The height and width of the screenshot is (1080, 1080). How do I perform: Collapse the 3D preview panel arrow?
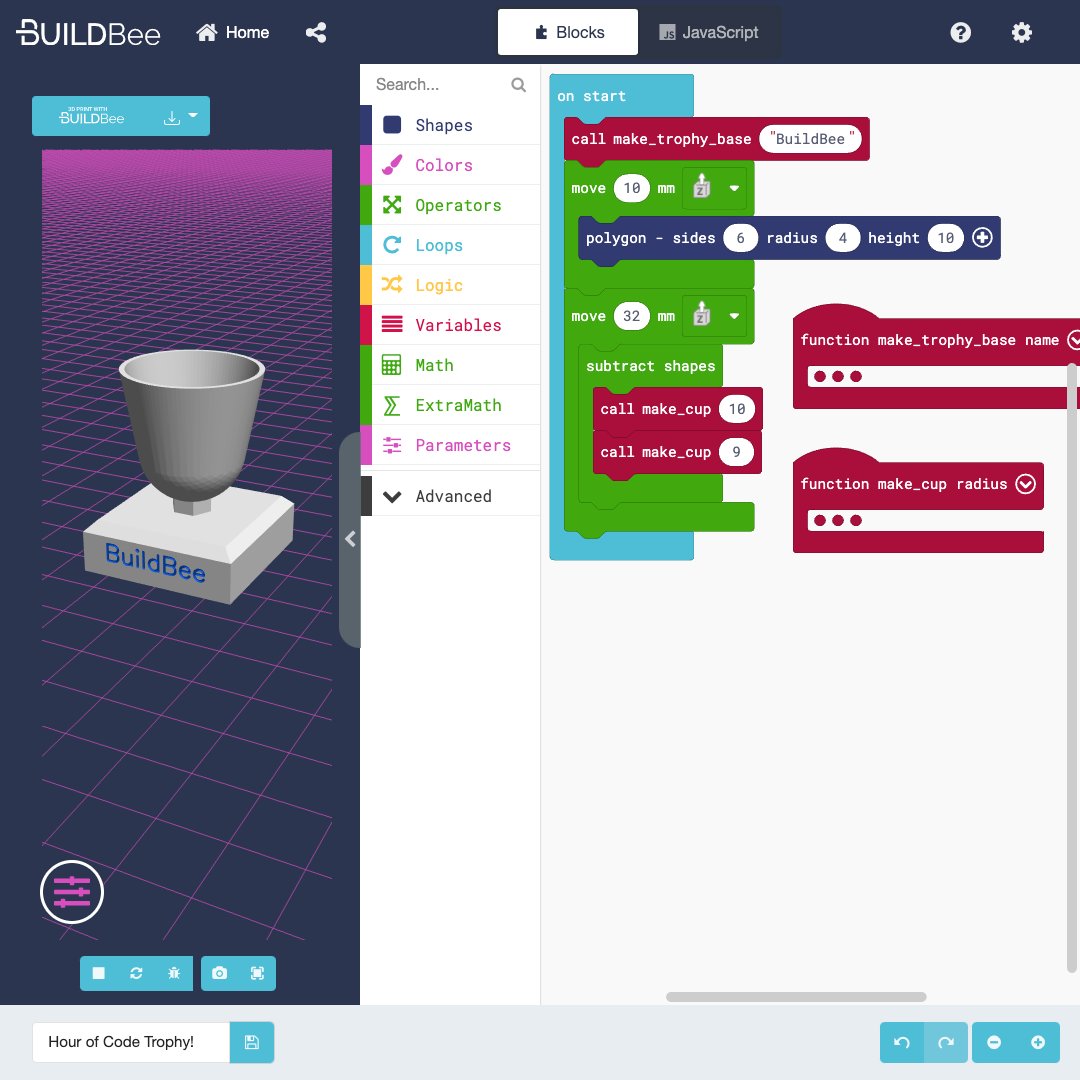[x=350, y=539]
